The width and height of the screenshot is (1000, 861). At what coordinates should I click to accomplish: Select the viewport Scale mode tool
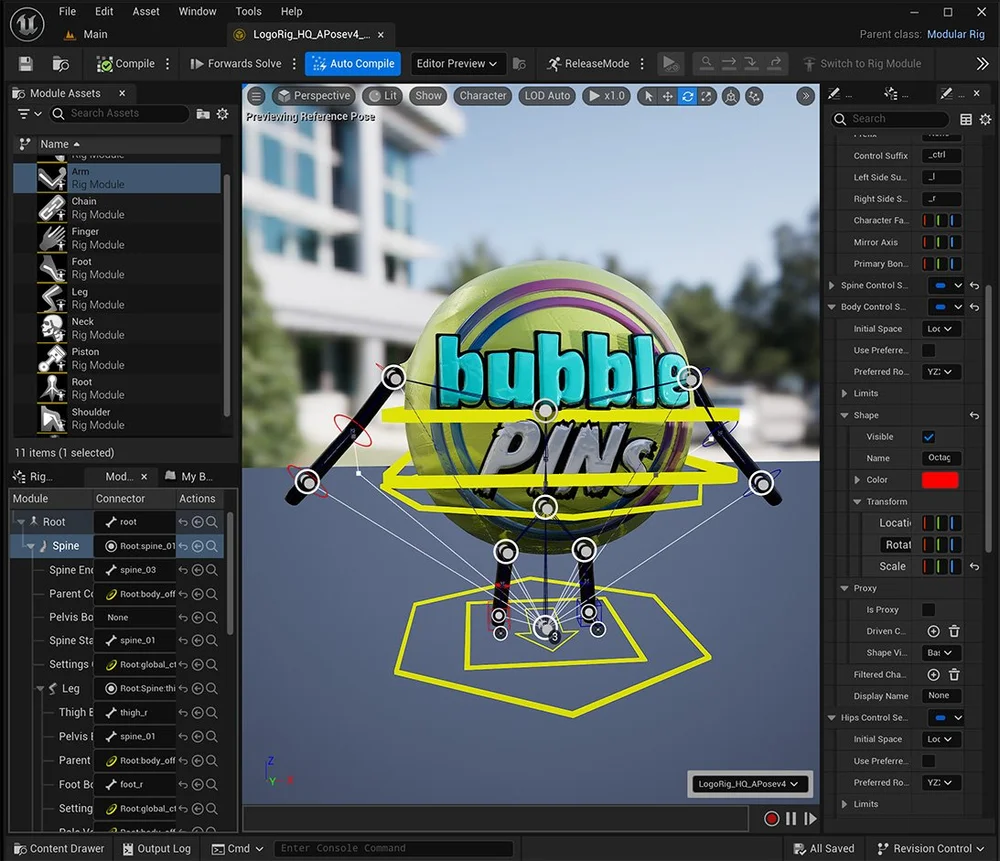[x=707, y=96]
